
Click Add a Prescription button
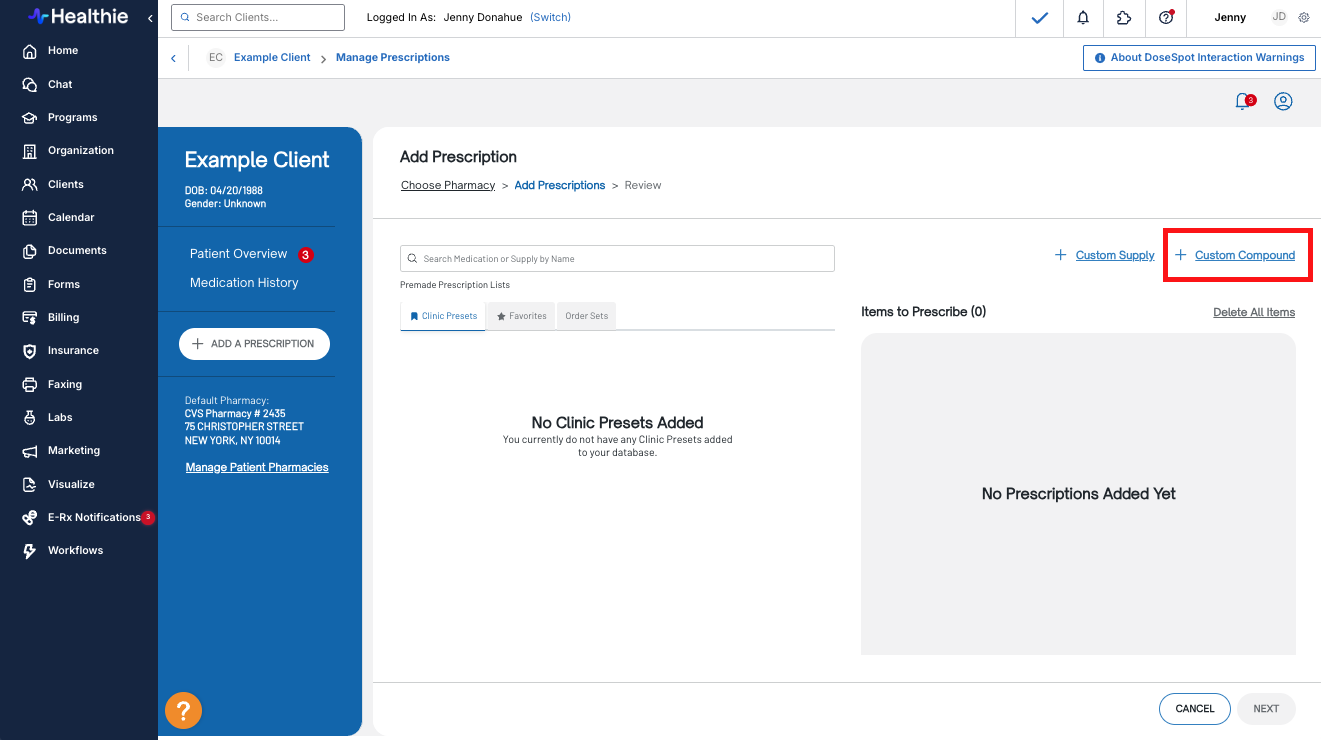[254, 344]
